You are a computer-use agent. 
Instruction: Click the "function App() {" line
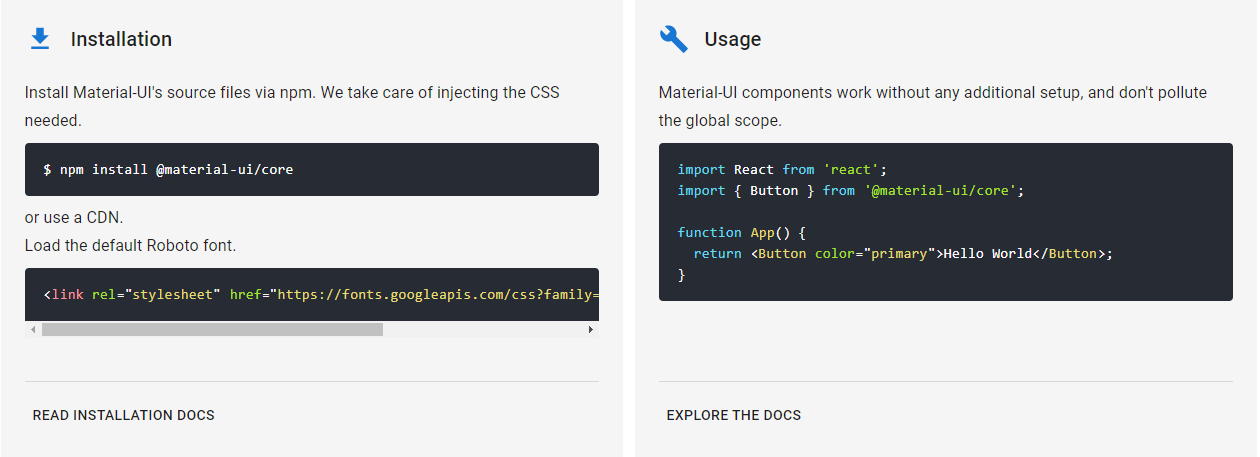(742, 232)
